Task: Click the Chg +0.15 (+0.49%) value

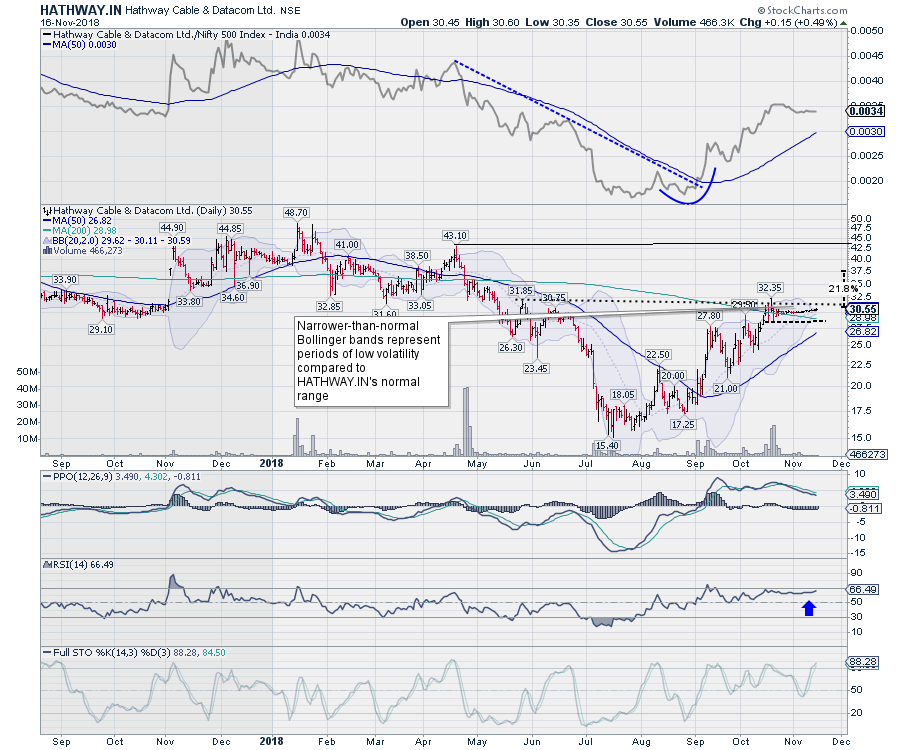Action: coord(788,22)
